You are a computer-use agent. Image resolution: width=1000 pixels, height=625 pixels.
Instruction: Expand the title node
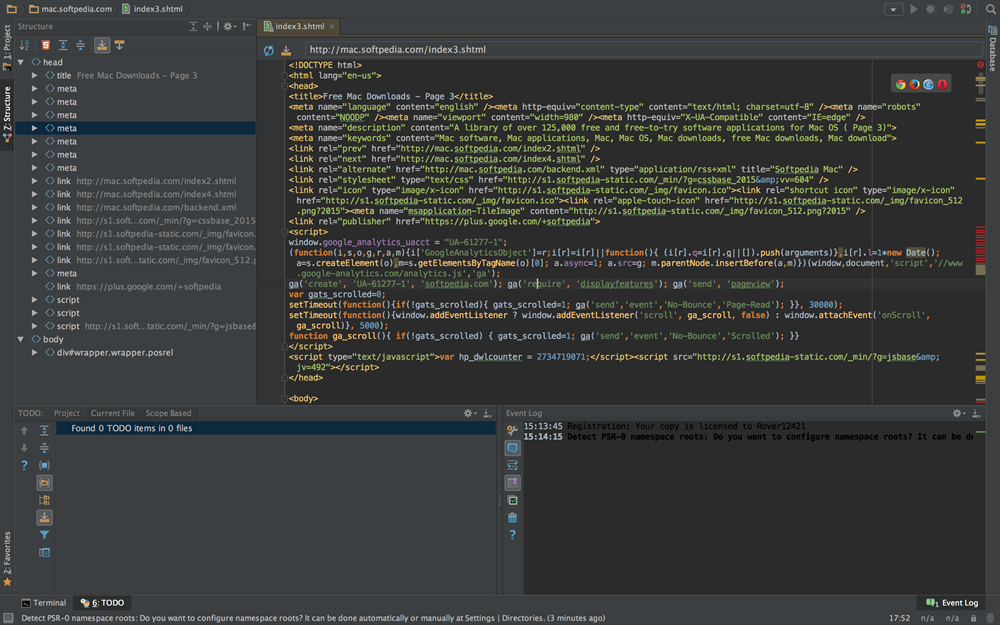point(34,75)
